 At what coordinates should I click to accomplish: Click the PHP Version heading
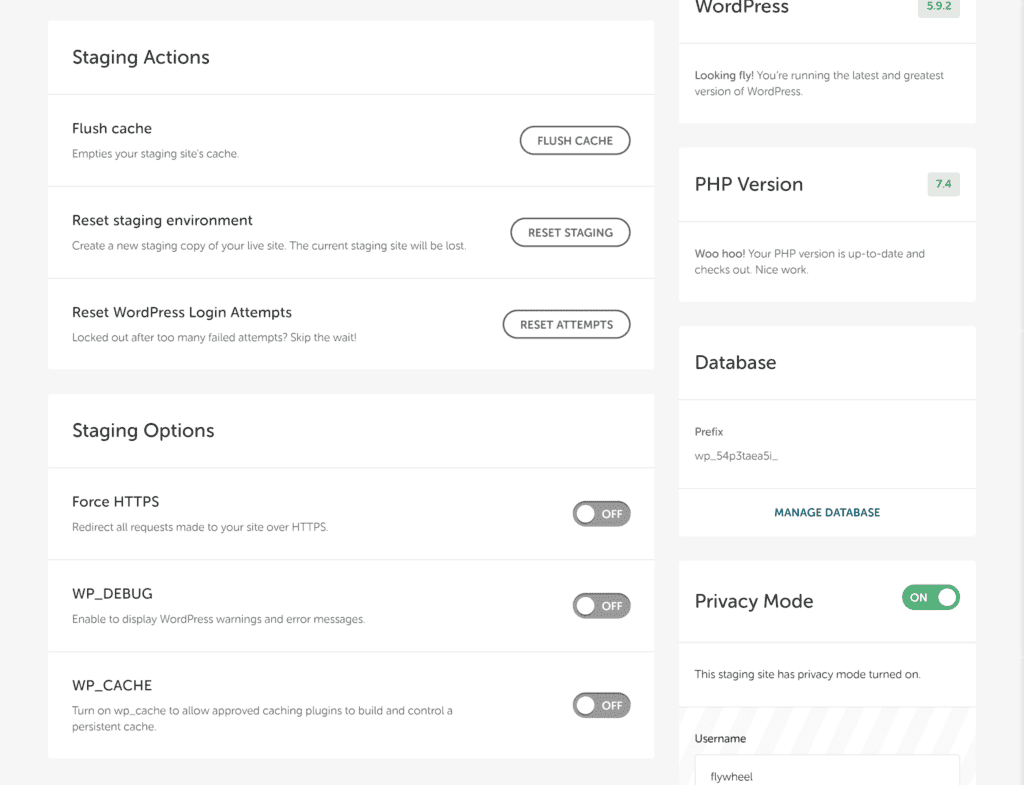coord(748,185)
